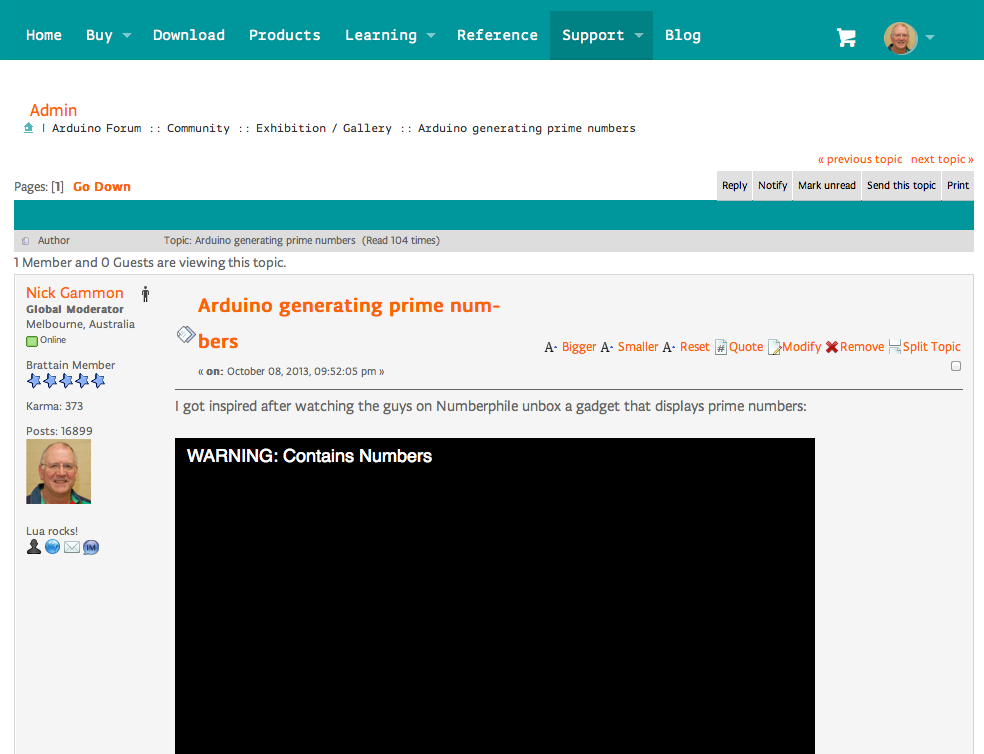This screenshot has width=984, height=754.
Task: Click the red X Remove icon
Action: point(832,347)
